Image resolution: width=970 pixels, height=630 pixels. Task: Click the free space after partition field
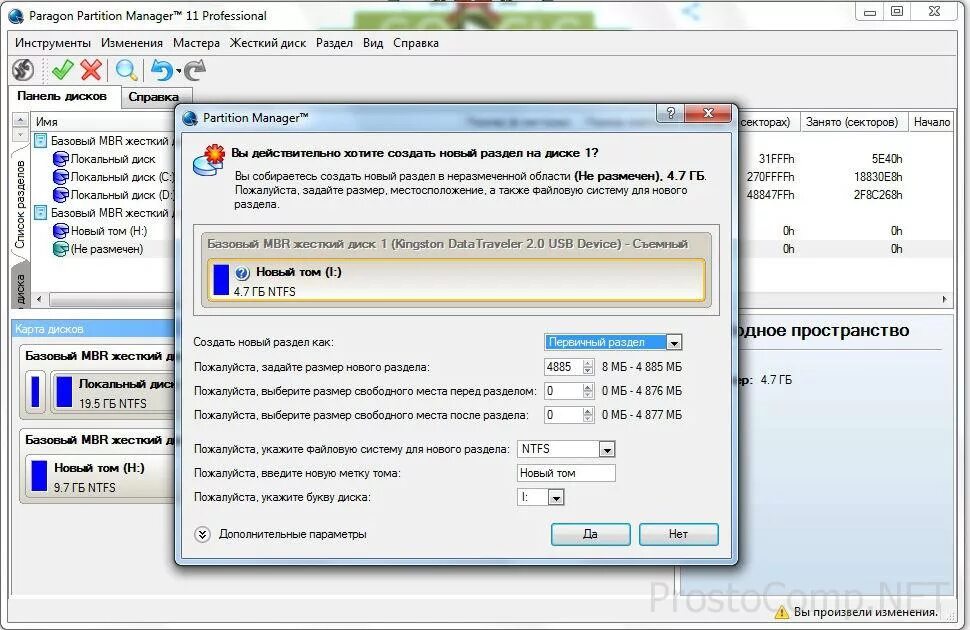pyautogui.click(x=562, y=415)
